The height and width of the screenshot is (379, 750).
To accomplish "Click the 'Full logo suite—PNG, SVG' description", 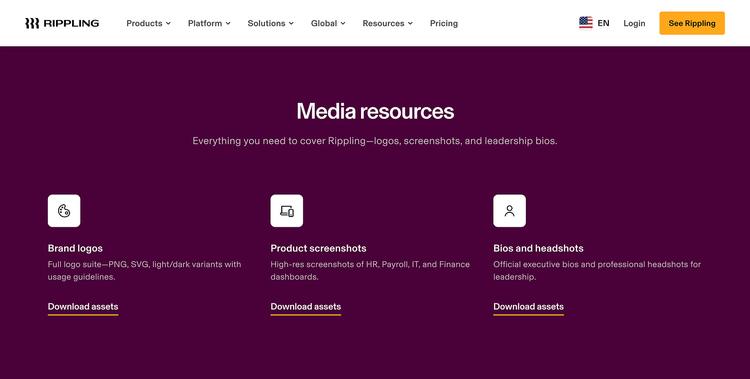I will 144,270.
